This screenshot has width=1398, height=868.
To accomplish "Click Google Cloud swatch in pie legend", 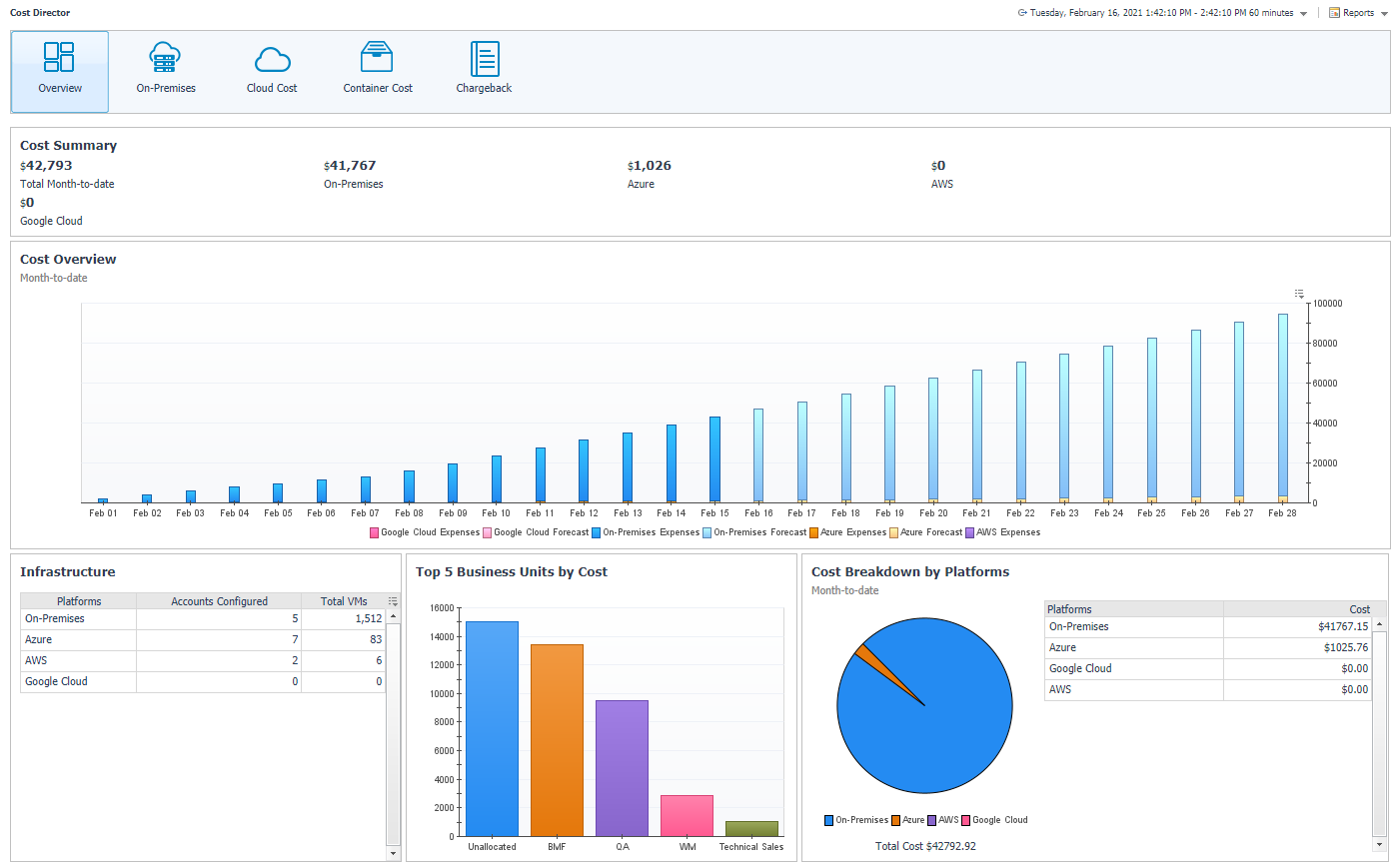I will [x=966, y=820].
